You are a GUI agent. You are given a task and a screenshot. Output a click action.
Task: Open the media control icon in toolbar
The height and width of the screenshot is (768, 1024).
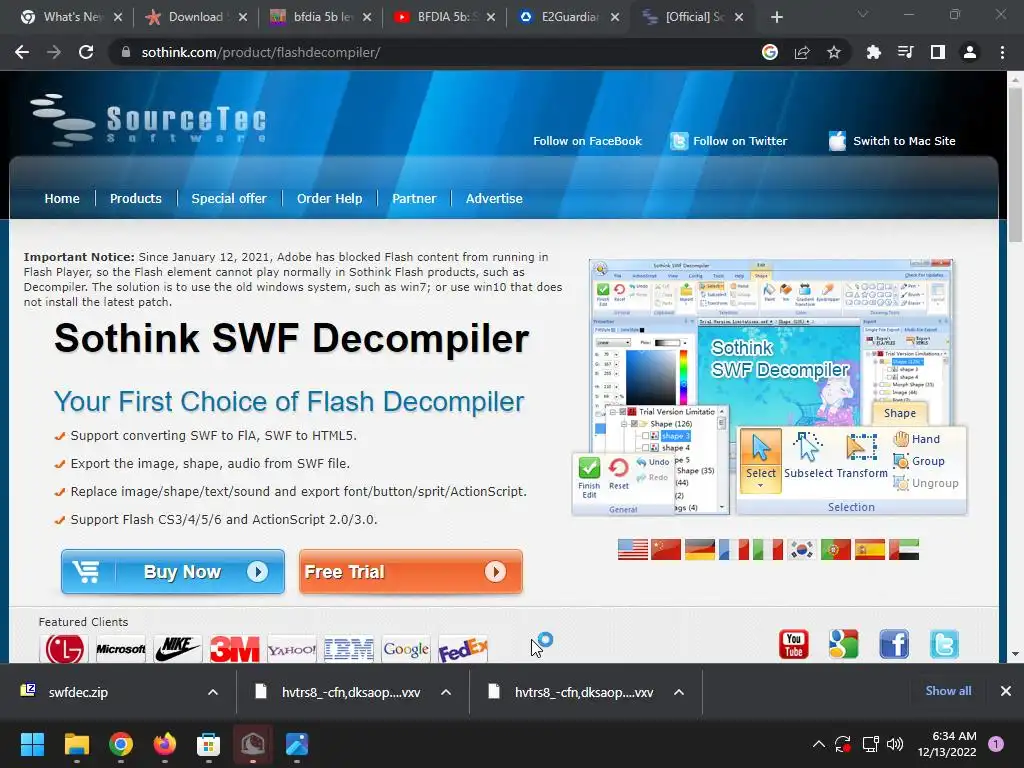905,52
